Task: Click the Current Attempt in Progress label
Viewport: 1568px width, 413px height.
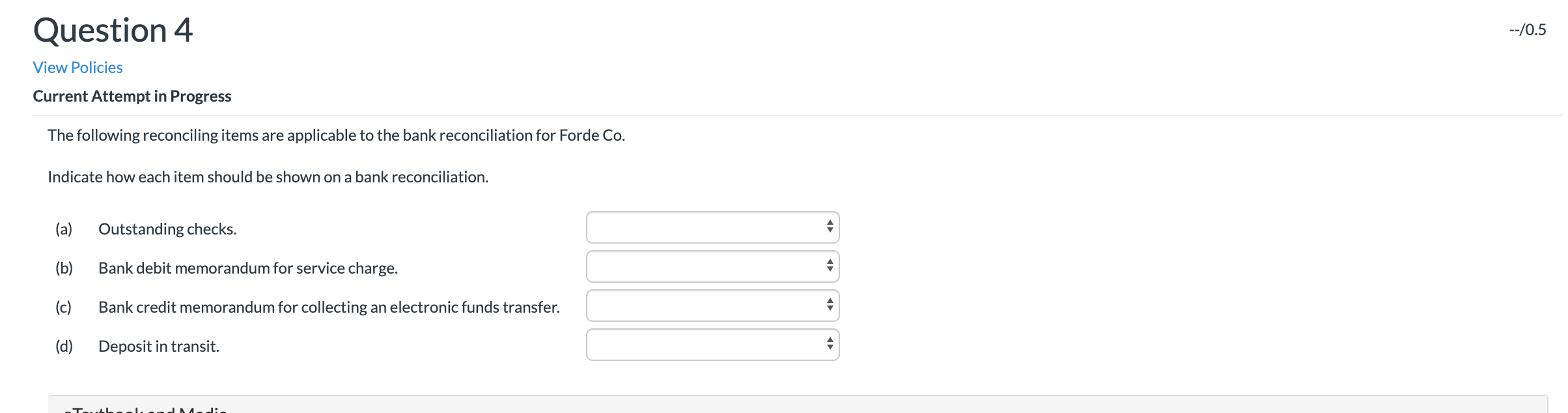Action: (x=132, y=96)
